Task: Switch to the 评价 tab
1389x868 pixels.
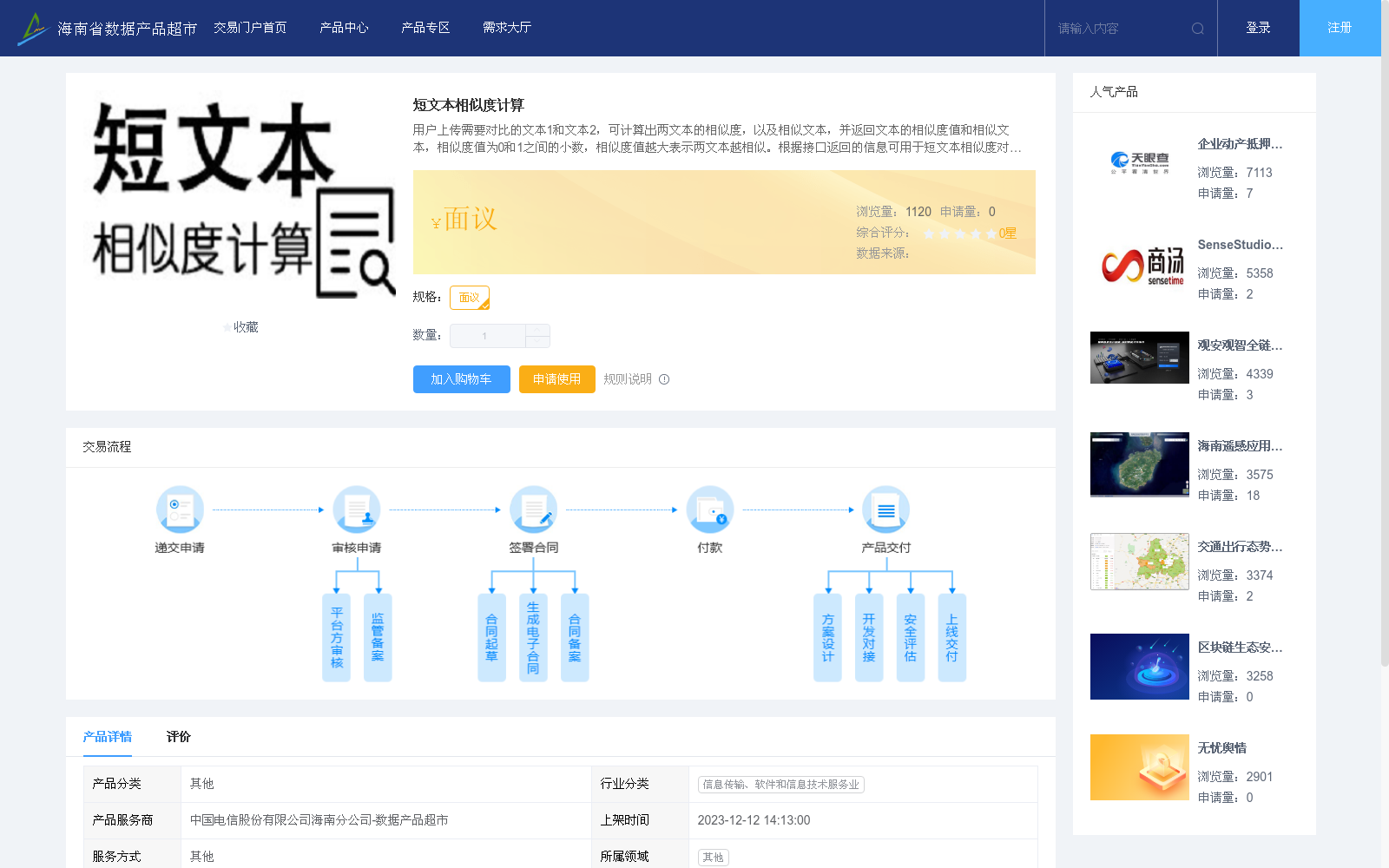Action: tap(179, 737)
